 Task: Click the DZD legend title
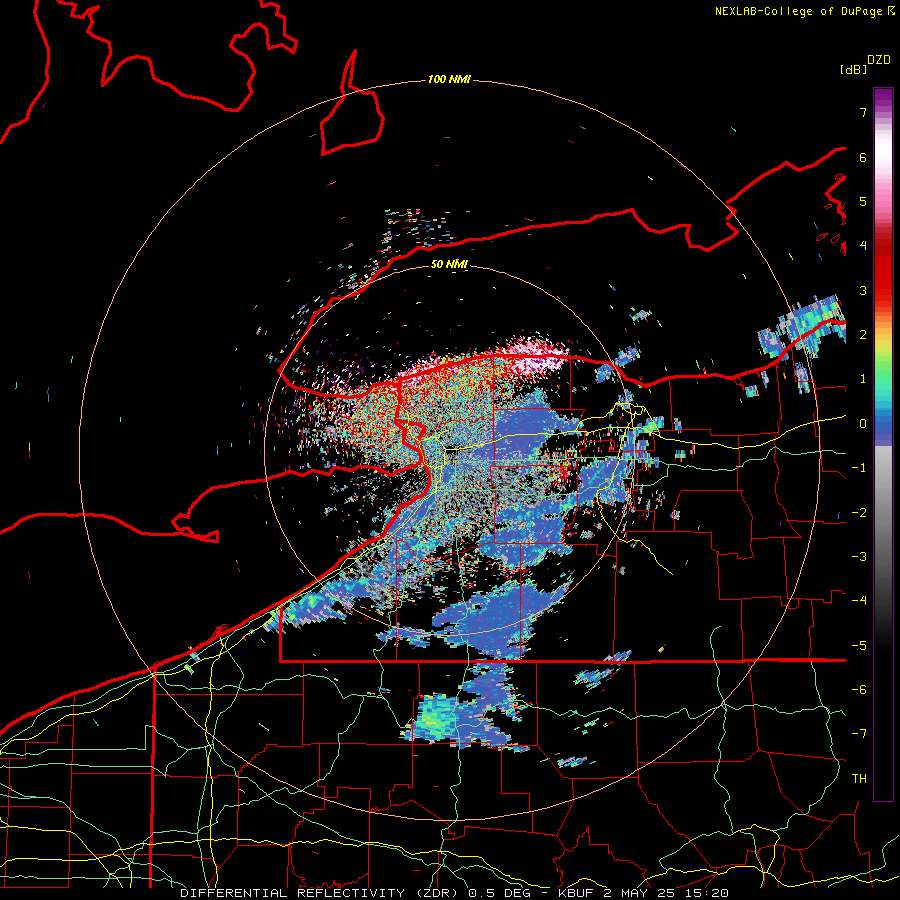coord(879,60)
